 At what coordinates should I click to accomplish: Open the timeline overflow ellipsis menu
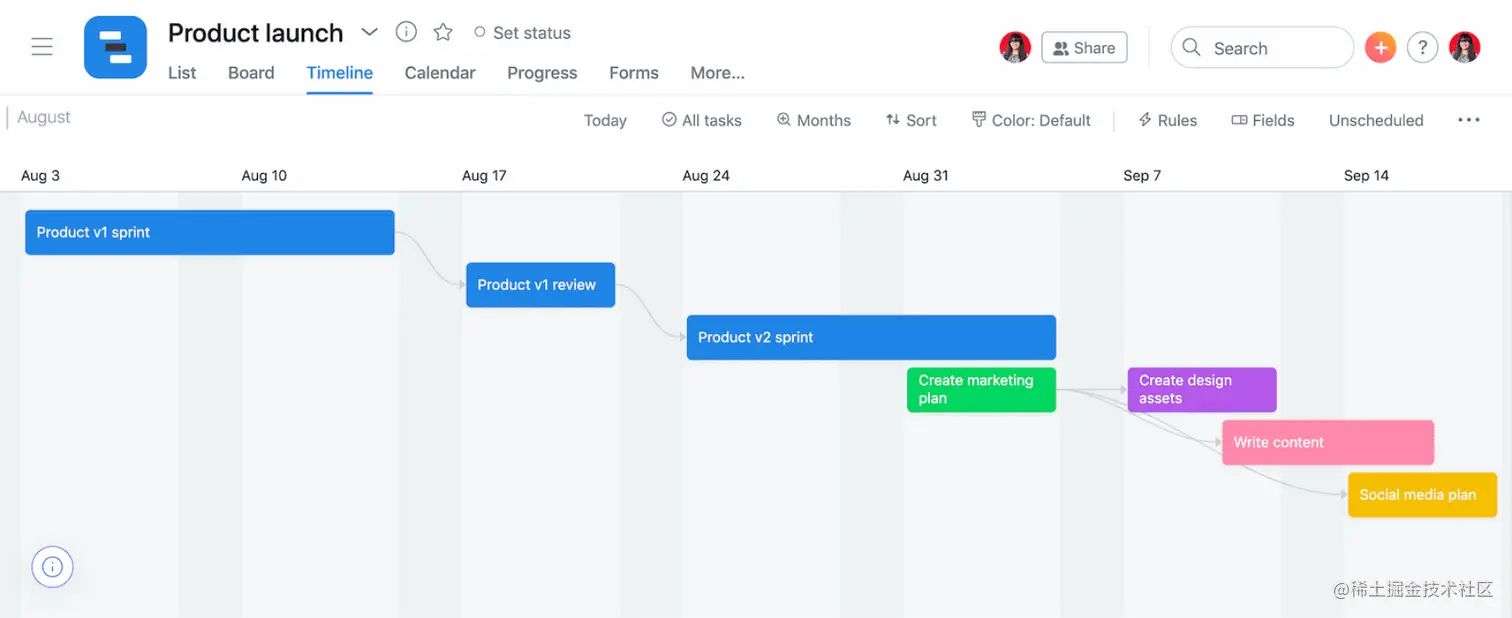(1468, 120)
